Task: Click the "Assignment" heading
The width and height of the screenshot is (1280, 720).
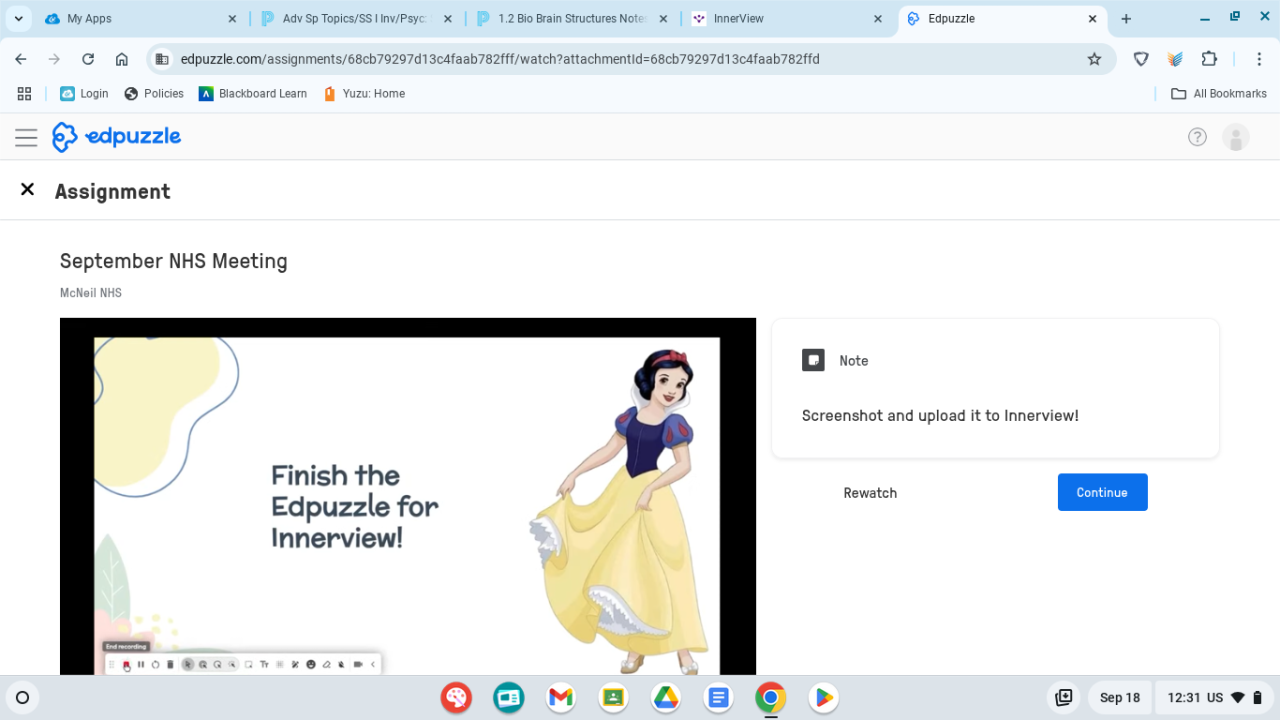Action: 113,191
